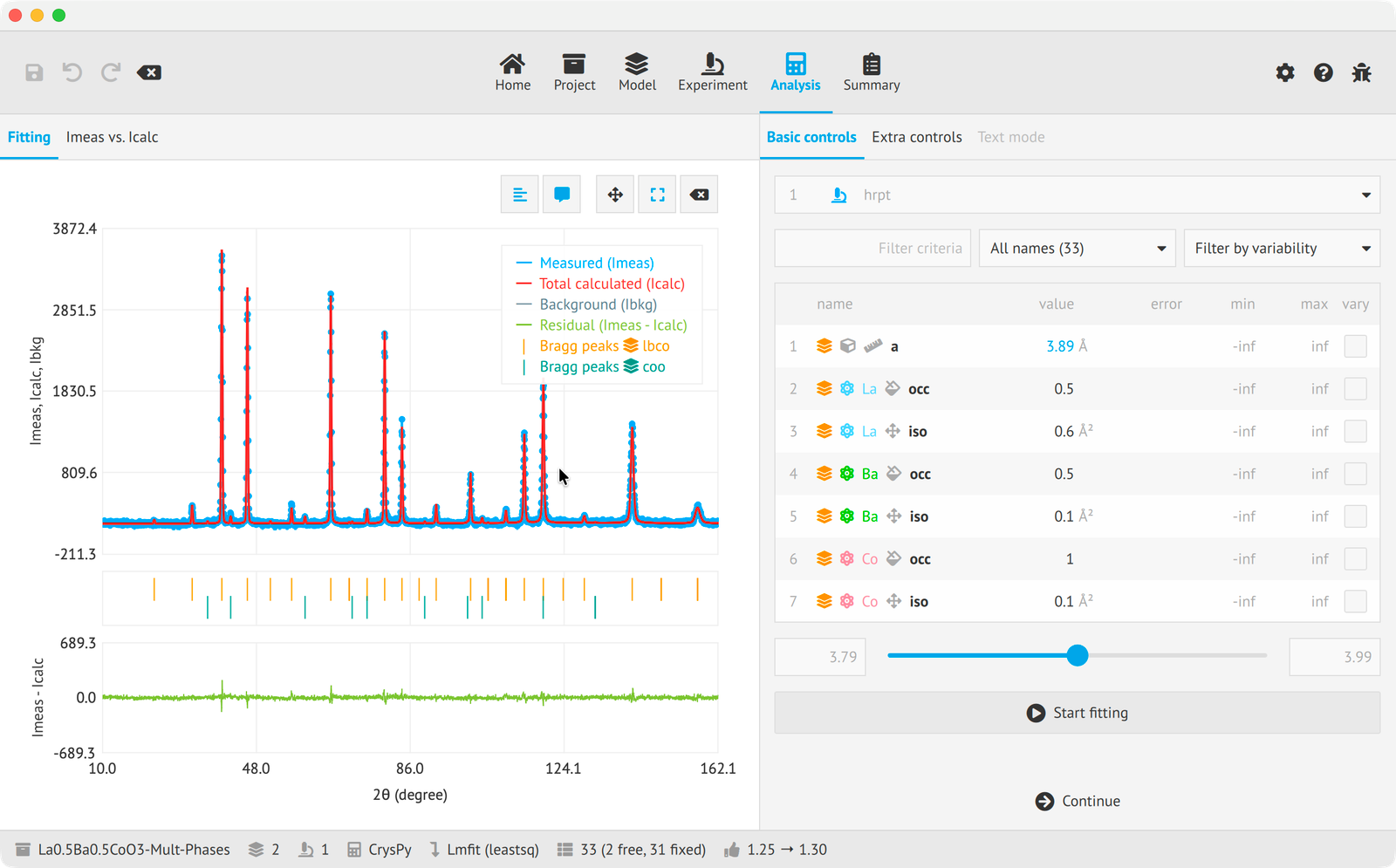This screenshot has height=868, width=1396.
Task: Tick the vary checkbox for Co occ
Action: coord(1355,559)
